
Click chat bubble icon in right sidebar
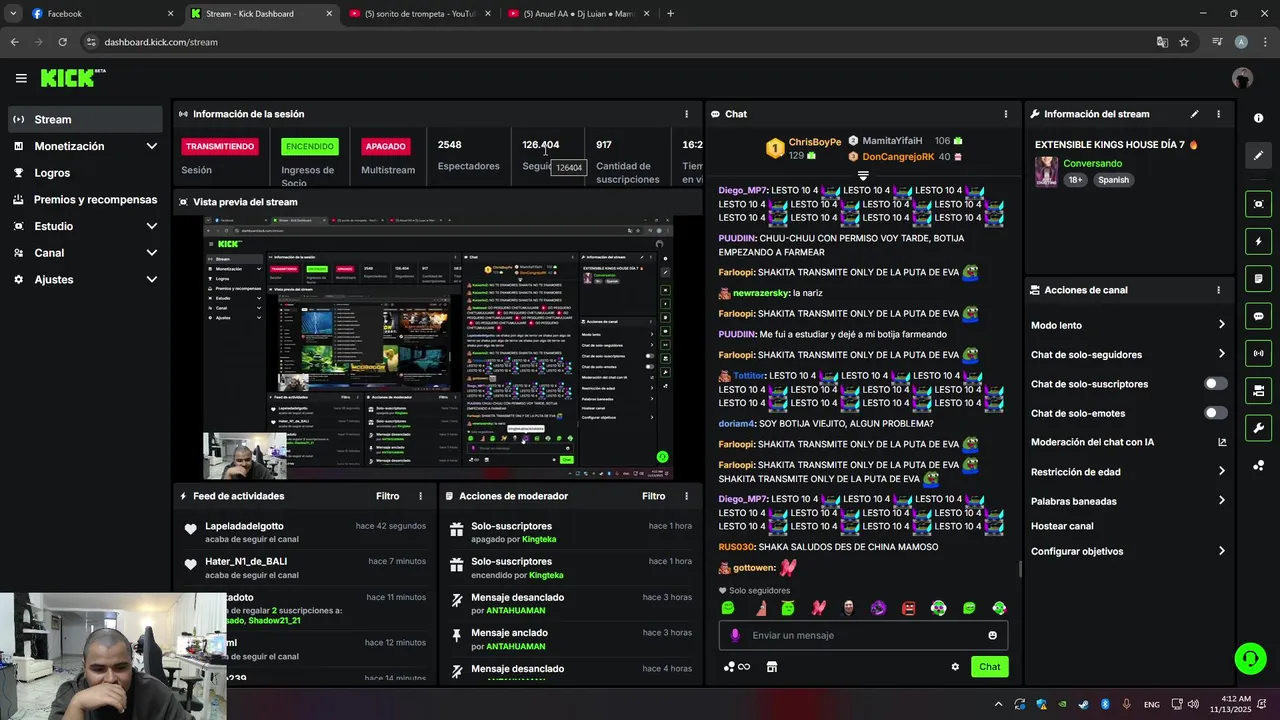1258,316
